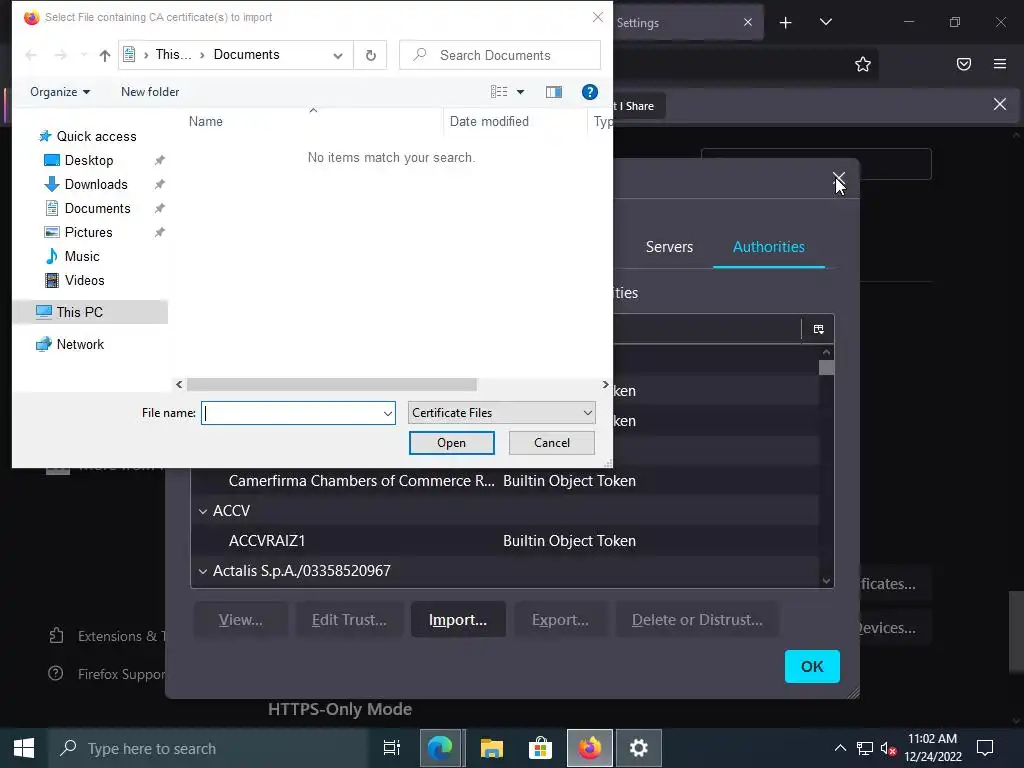Open Microsoft Store from taskbar
This screenshot has height=768, width=1024.
click(540, 748)
